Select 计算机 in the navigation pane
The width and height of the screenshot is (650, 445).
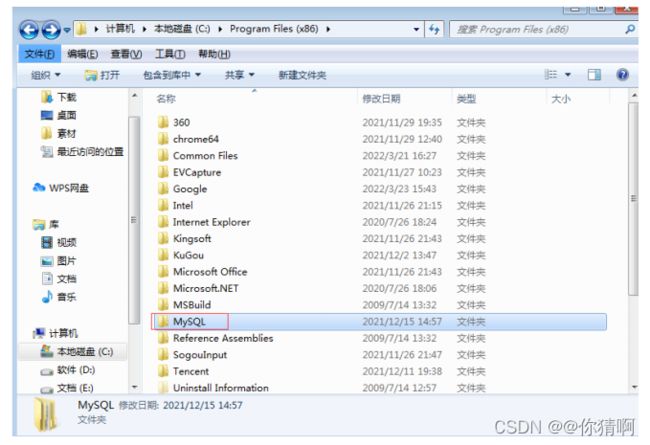[x=55, y=333]
